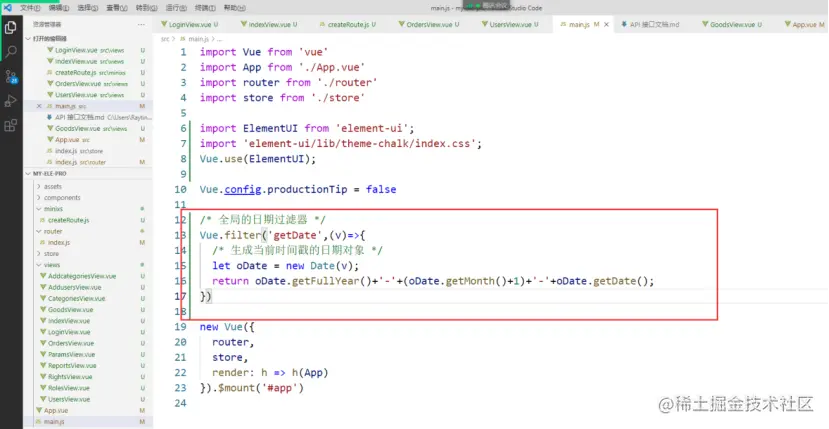Viewport: 829px width, 429px height.
Task: Open the Run and Debug view
Action: click(11, 101)
